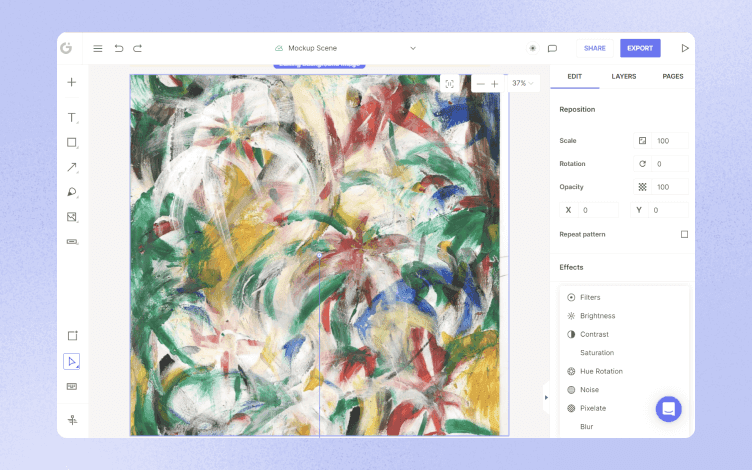This screenshot has width=752, height=470.
Task: Enable the Repeat pattern checkbox
Action: (684, 234)
